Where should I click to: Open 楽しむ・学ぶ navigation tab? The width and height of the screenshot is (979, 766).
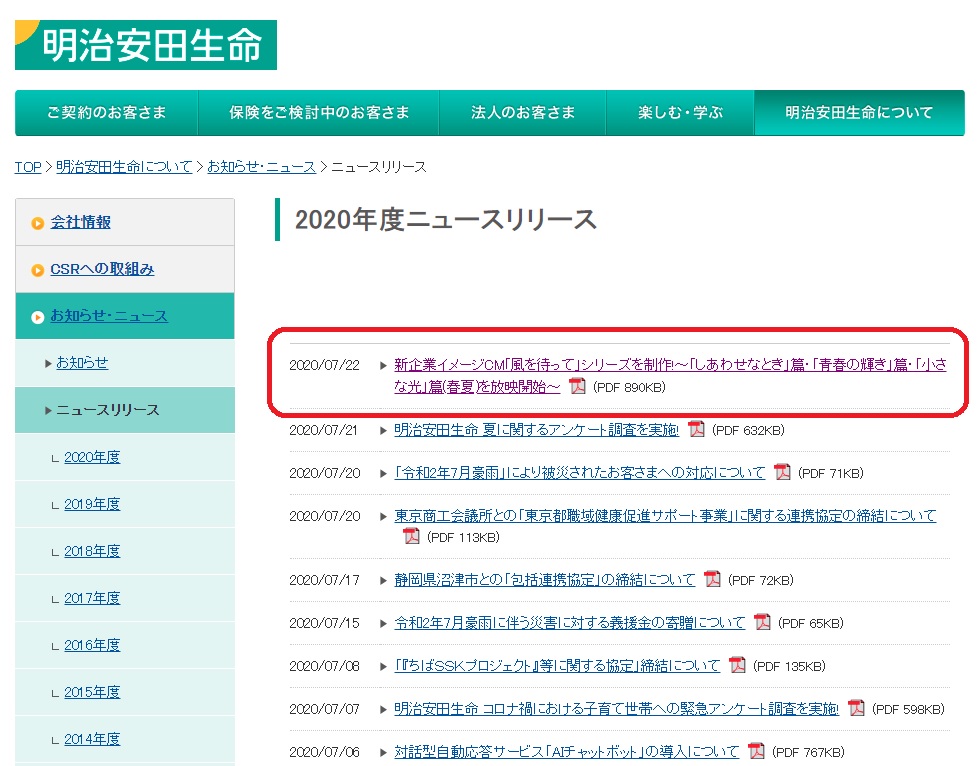coord(680,112)
